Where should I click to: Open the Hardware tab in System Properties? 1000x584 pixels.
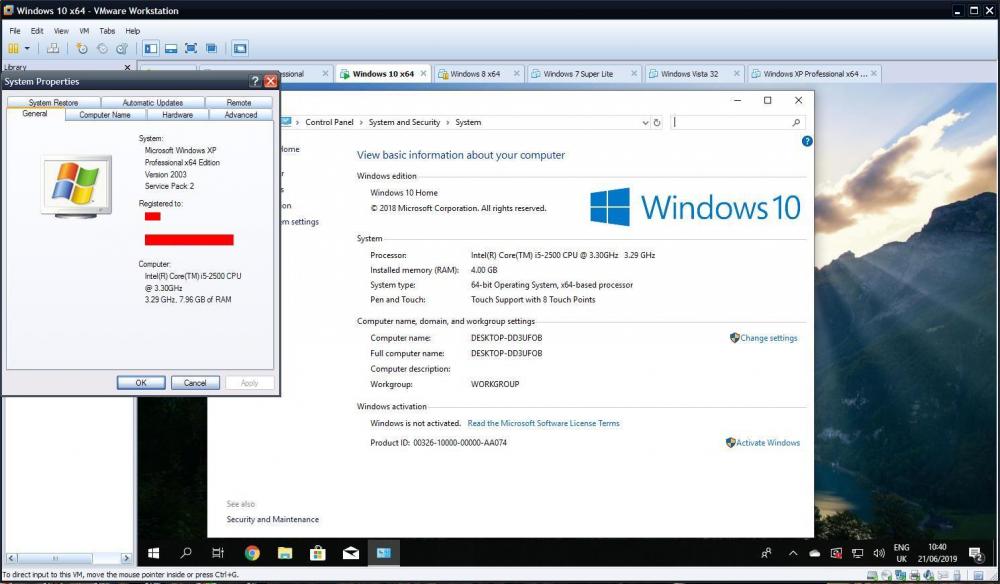pyautogui.click(x=177, y=115)
